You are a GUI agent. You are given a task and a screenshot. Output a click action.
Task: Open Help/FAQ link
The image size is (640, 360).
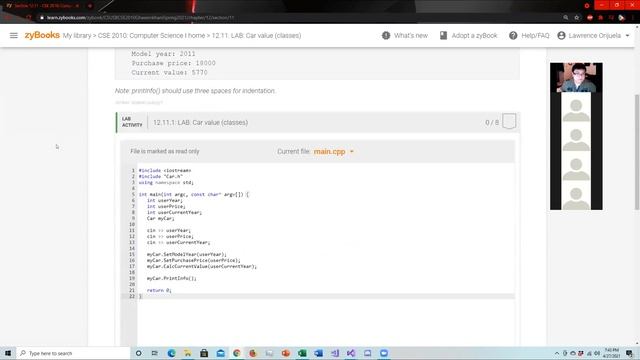pos(535,36)
